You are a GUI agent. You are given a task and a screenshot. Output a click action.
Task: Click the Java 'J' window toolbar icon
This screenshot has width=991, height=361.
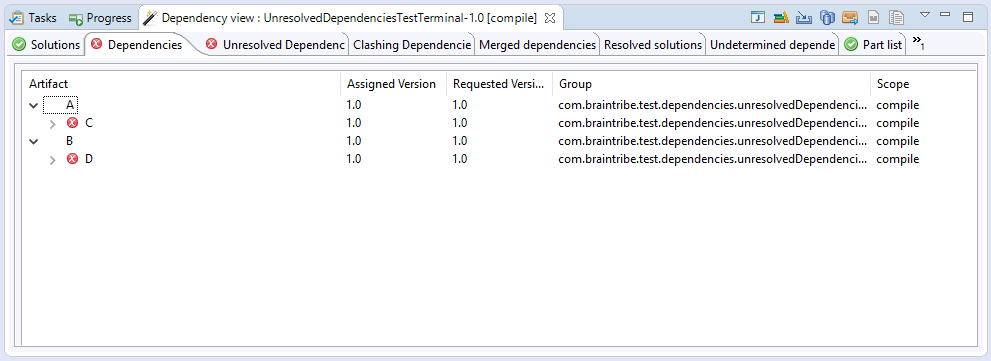pos(758,18)
